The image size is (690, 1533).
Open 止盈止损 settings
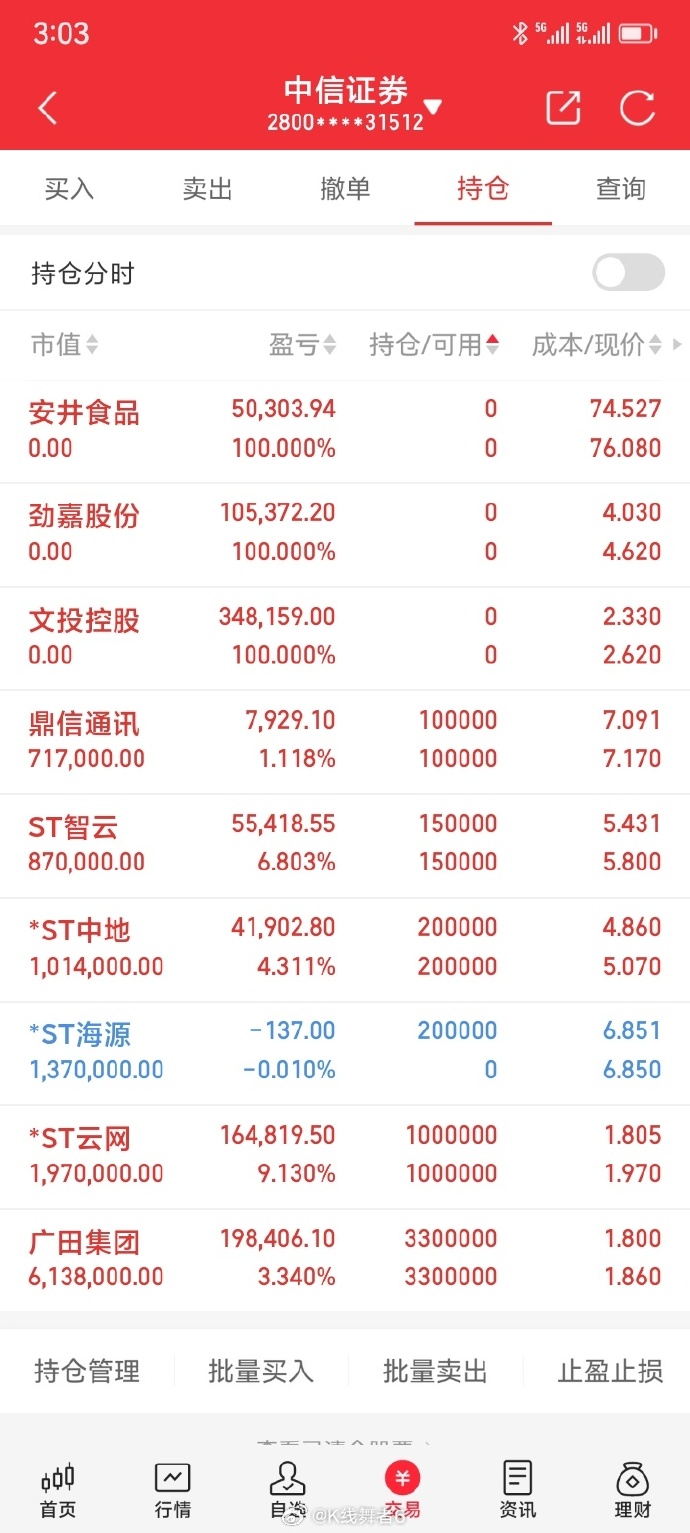click(610, 1371)
